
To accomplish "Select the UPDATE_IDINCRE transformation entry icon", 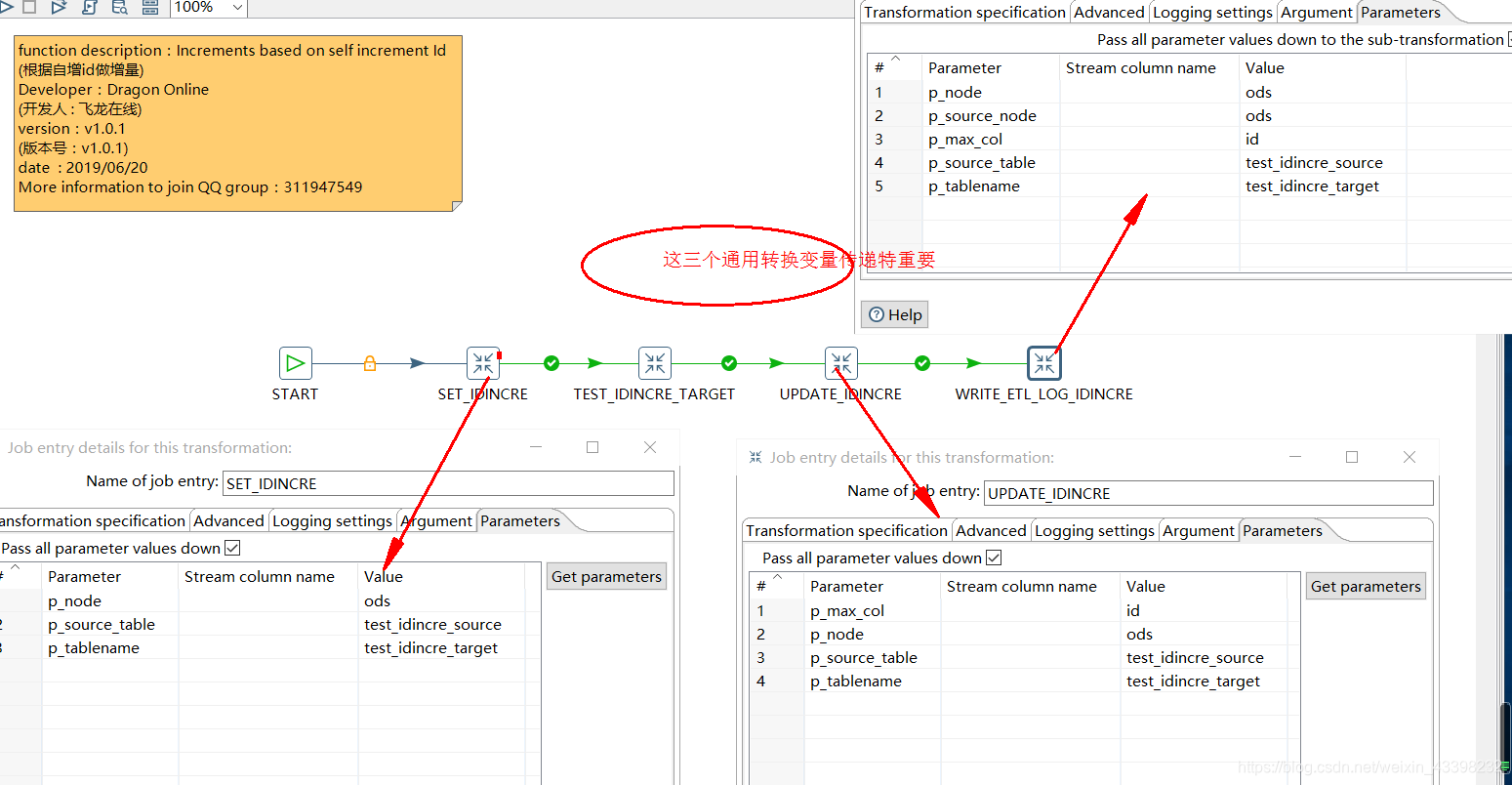I will 840,363.
